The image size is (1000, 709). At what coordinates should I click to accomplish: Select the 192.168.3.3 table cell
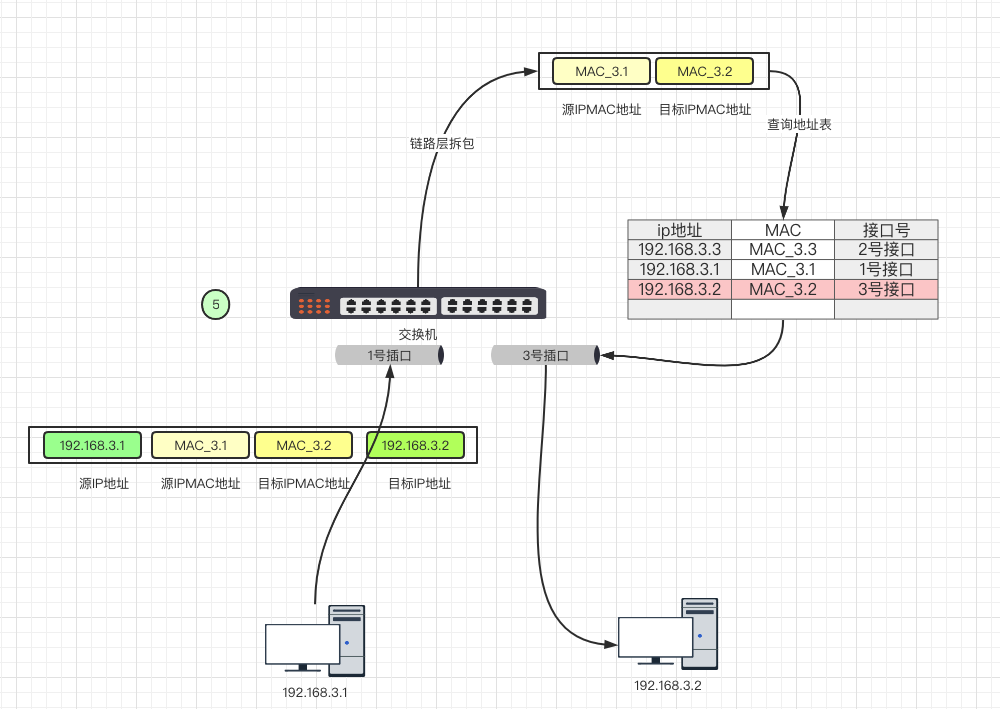coord(679,250)
